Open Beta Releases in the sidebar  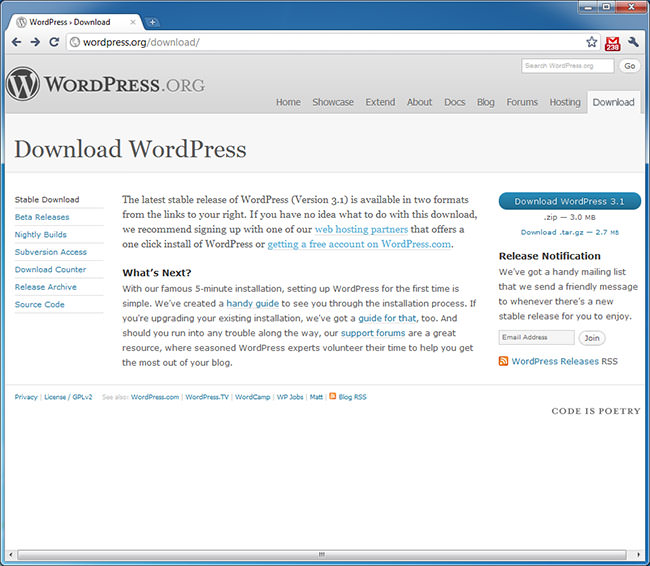pos(42,217)
